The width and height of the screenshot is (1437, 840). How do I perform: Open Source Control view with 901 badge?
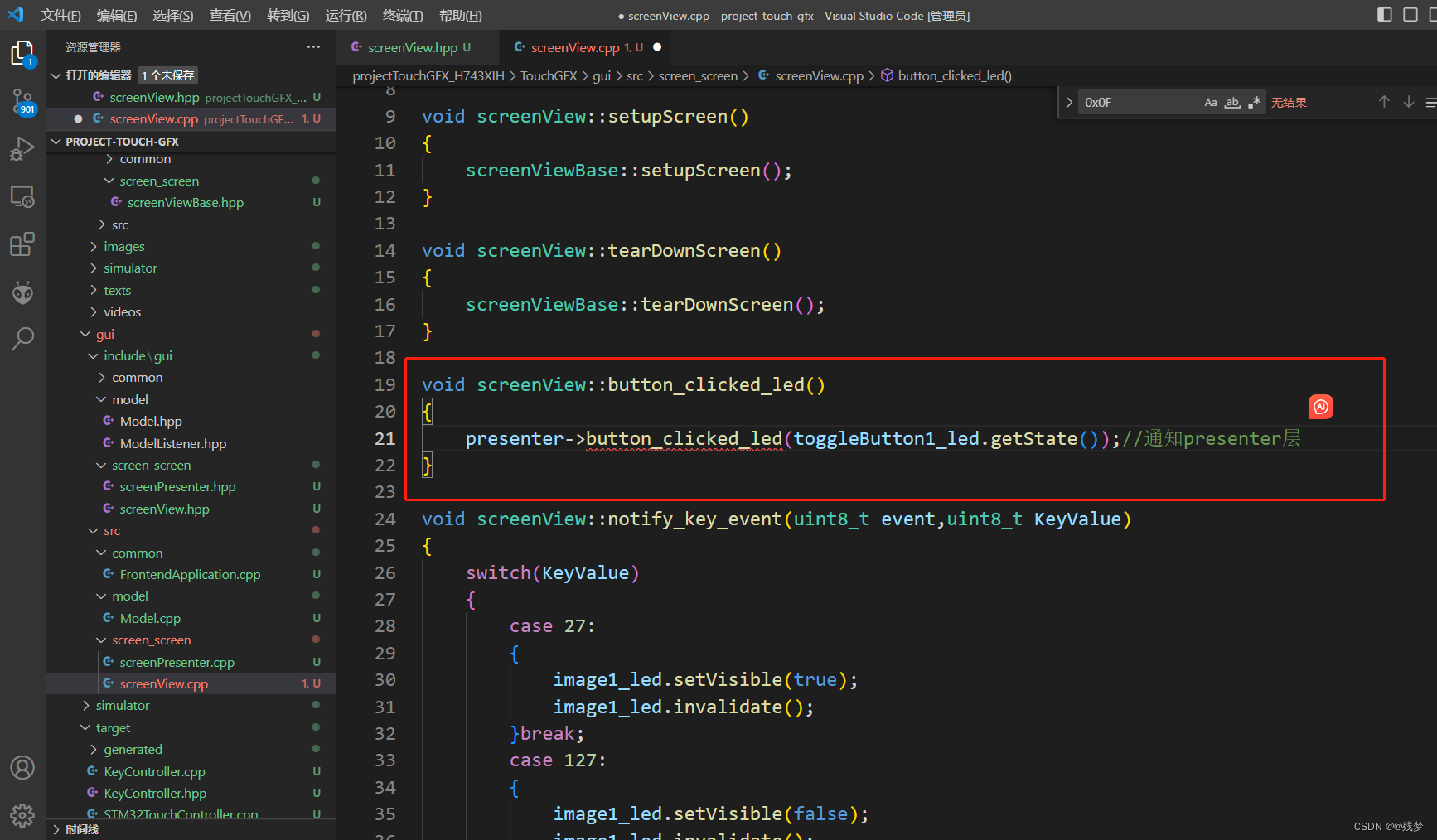point(22,102)
